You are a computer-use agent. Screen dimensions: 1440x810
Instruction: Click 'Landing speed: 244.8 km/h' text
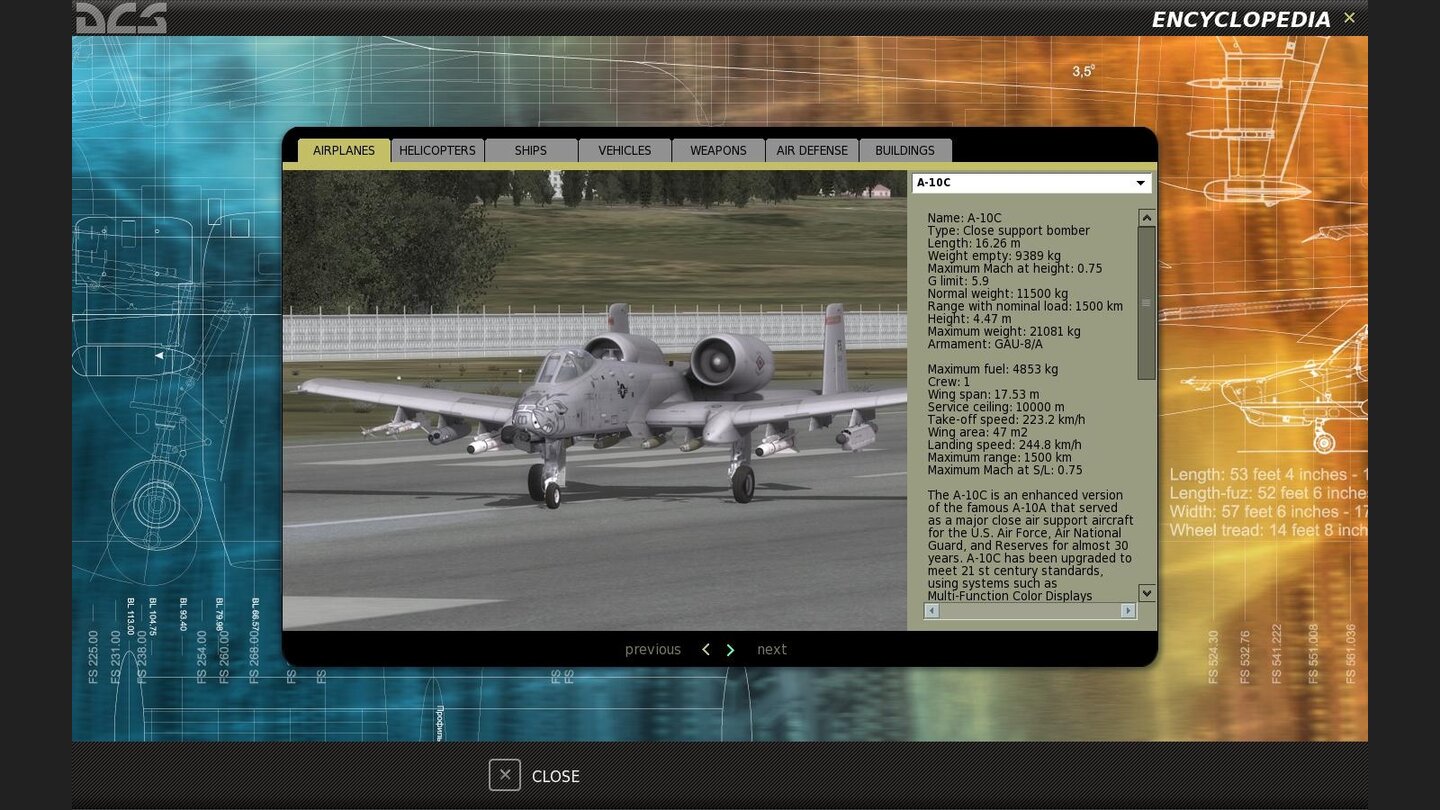pyautogui.click(x=1004, y=445)
